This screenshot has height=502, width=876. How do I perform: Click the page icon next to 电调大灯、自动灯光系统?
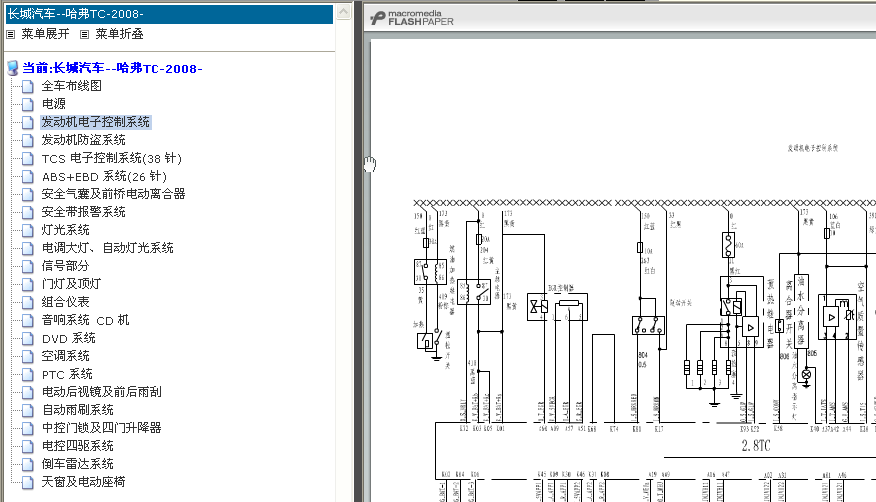[x=27, y=248]
